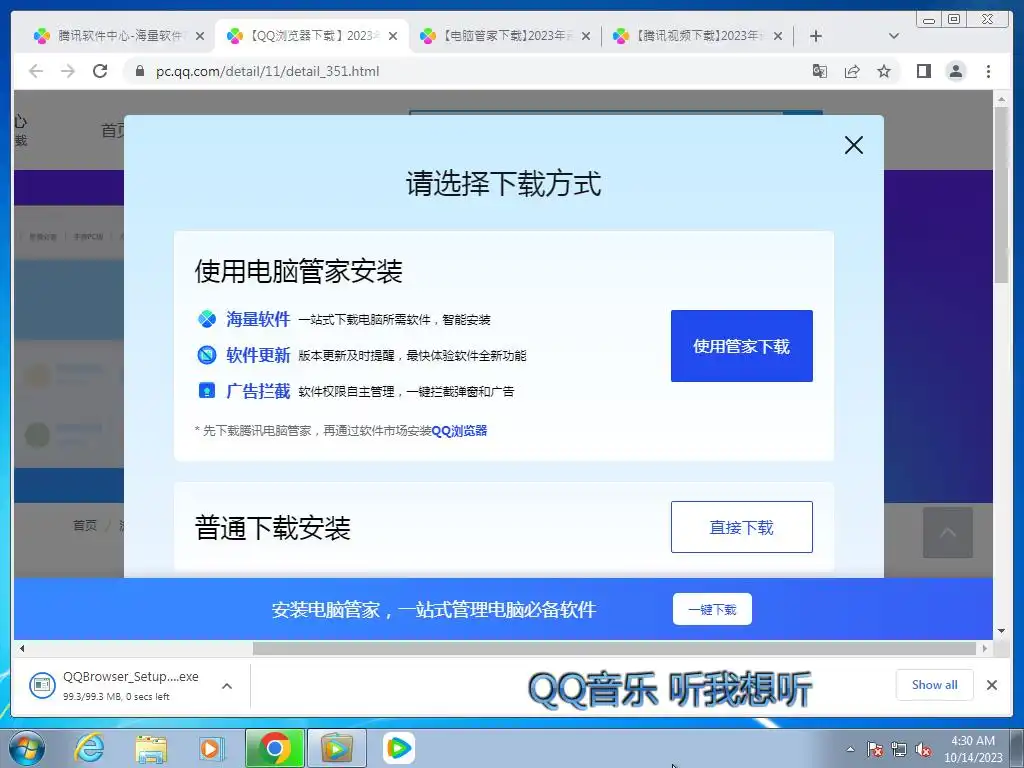
Task: Click the 软件更新 feature icon
Action: coord(207,355)
